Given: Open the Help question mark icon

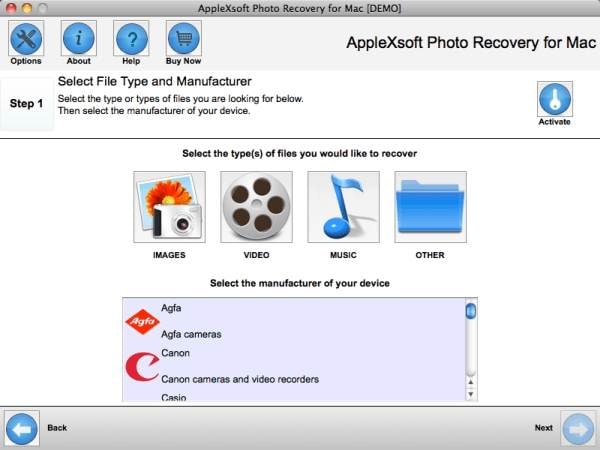Looking at the screenshot, I should tap(131, 38).
